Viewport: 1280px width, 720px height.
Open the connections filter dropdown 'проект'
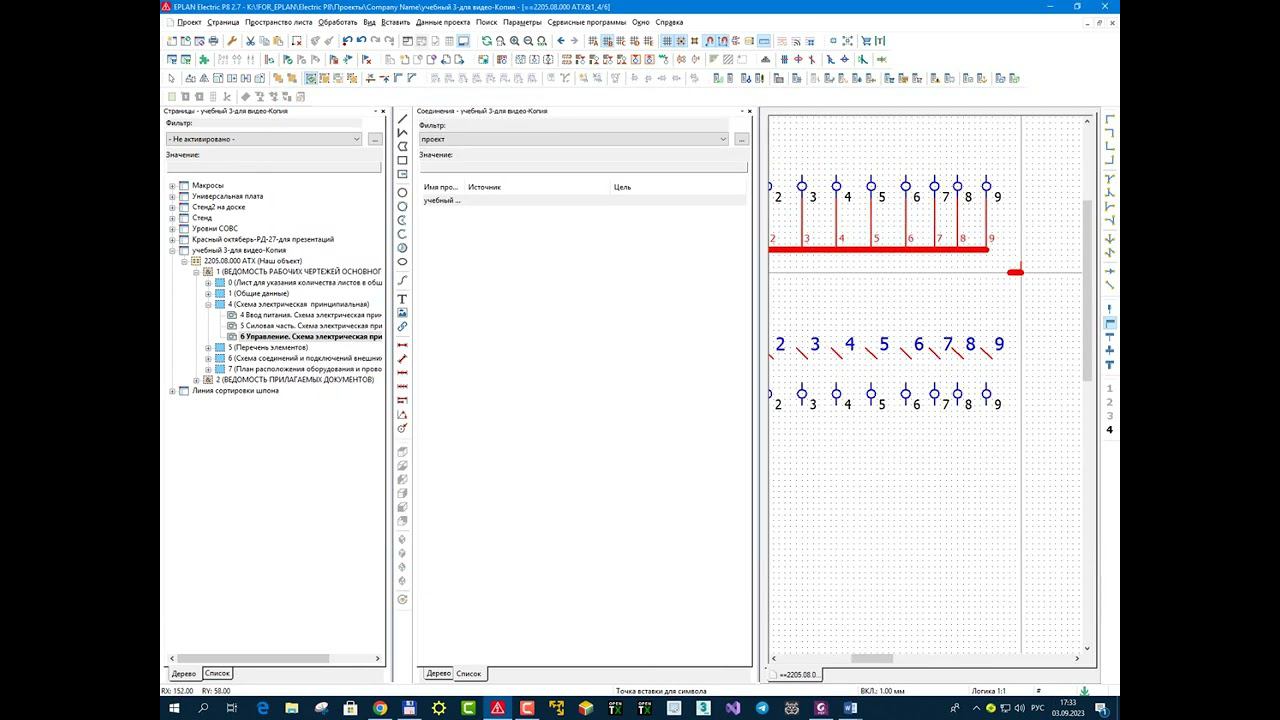(723, 139)
